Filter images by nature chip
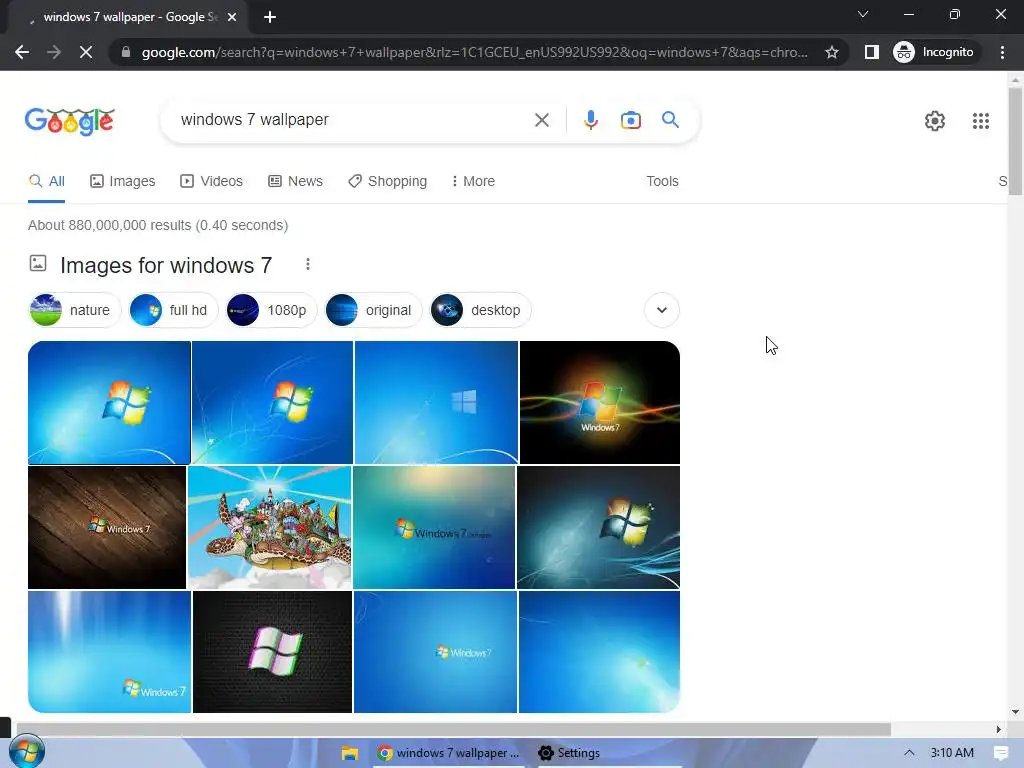This screenshot has height=768, width=1024. click(74, 310)
